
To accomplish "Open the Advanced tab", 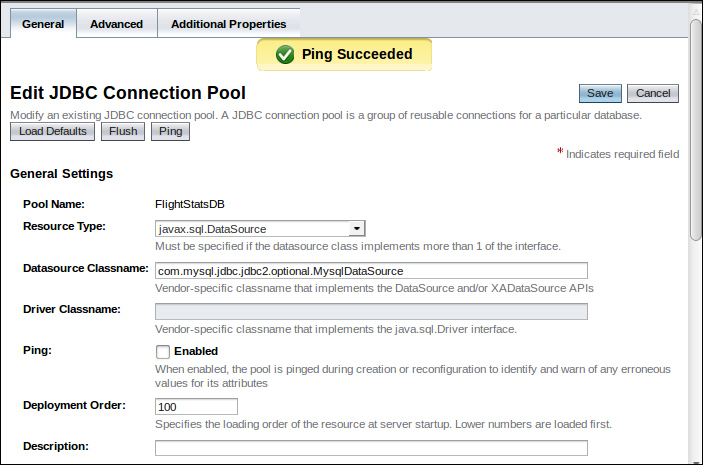I will (x=117, y=24).
